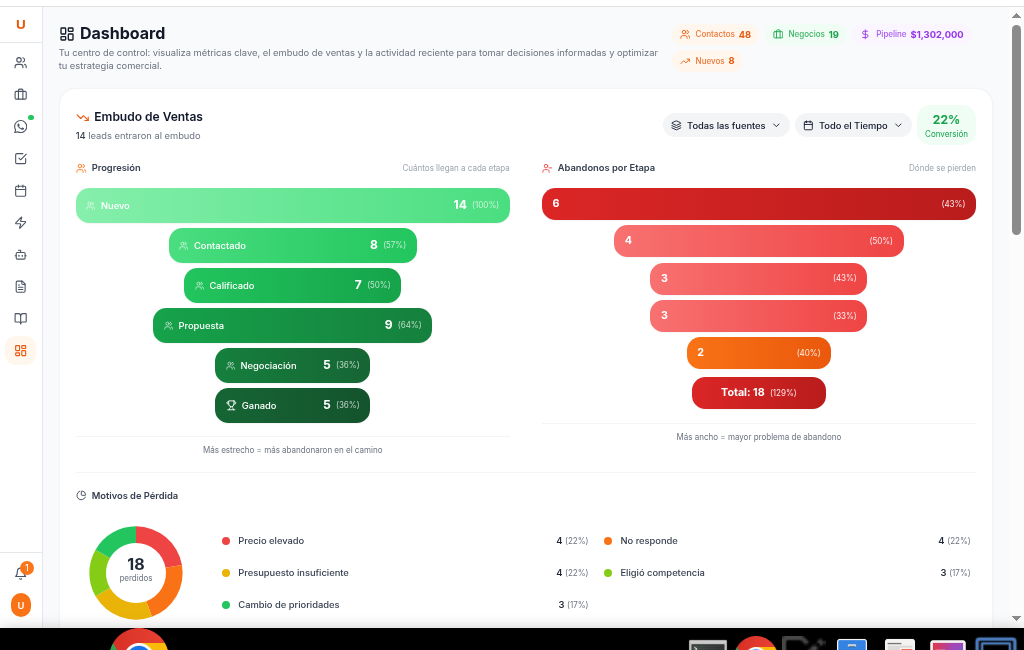Click the abandonment bar showing 6 (43%)
1024x650 pixels.
(x=759, y=204)
